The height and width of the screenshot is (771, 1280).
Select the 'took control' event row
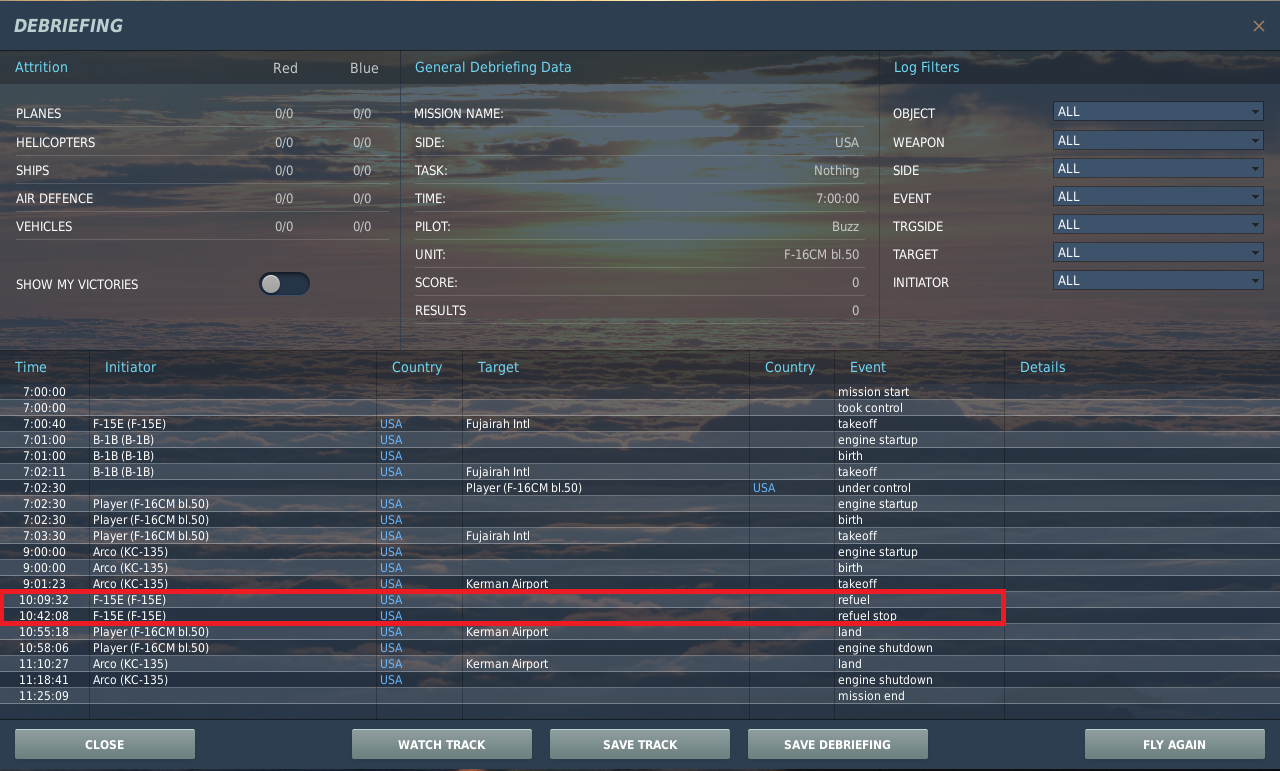pos(640,408)
